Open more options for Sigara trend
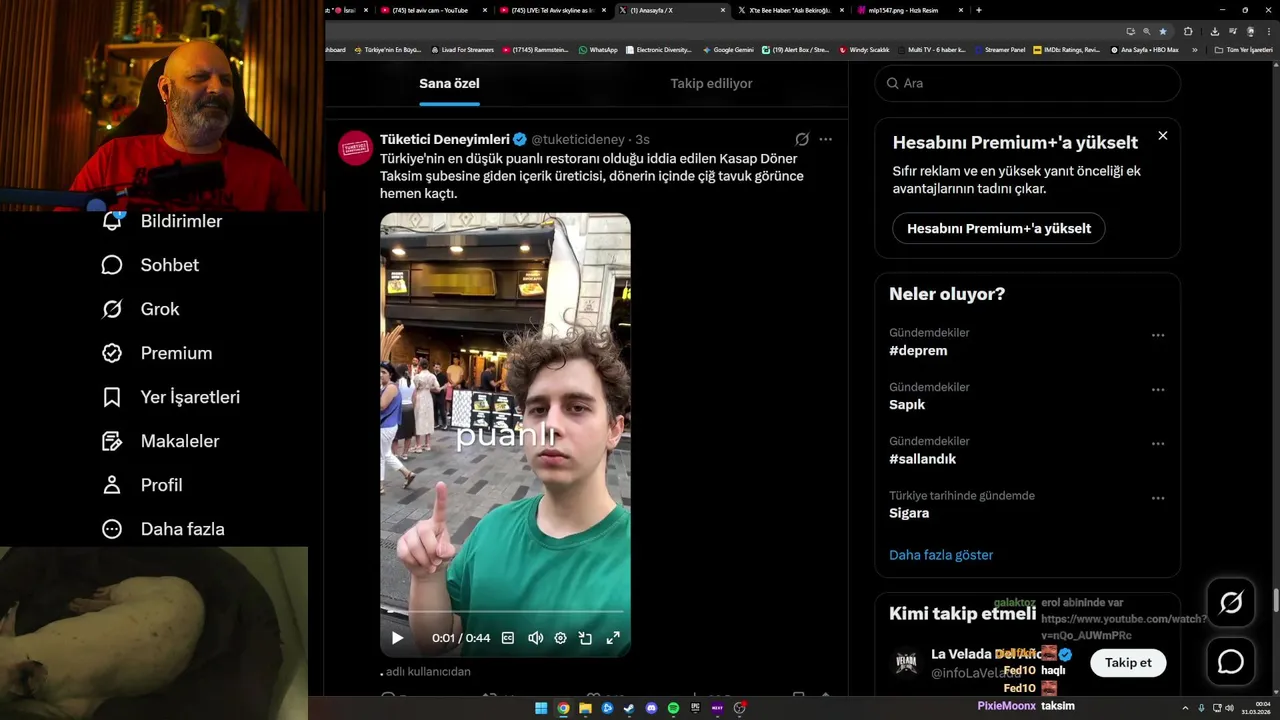Viewport: 1280px width, 720px height. point(1158,498)
